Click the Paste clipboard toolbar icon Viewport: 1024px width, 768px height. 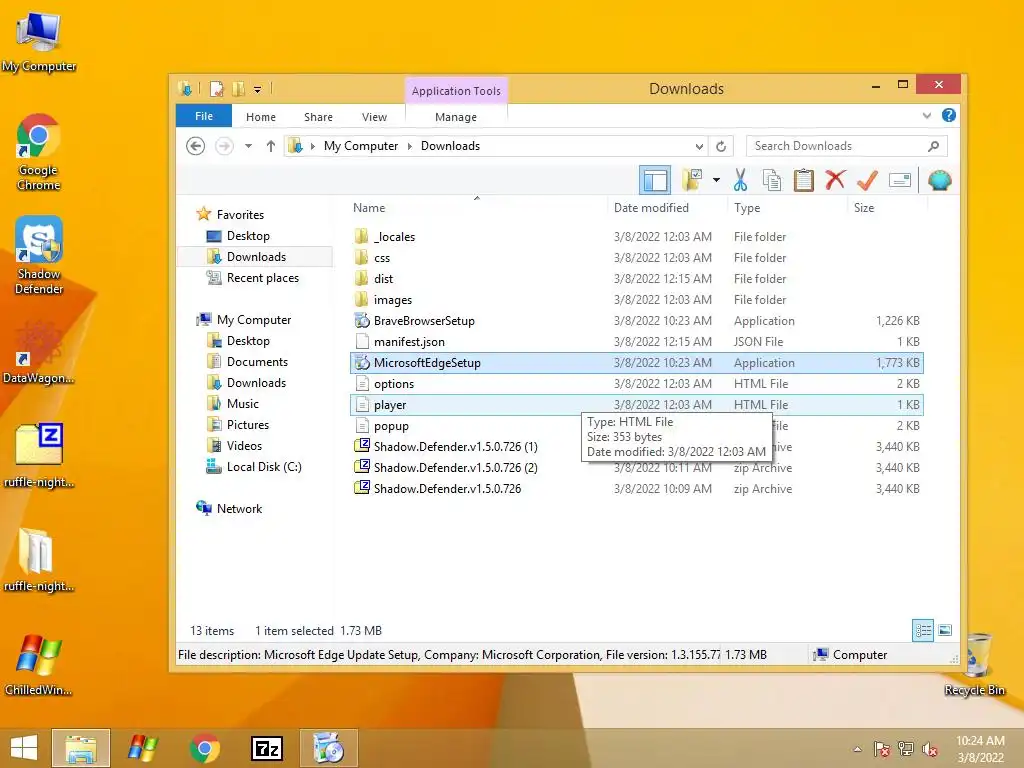(803, 180)
